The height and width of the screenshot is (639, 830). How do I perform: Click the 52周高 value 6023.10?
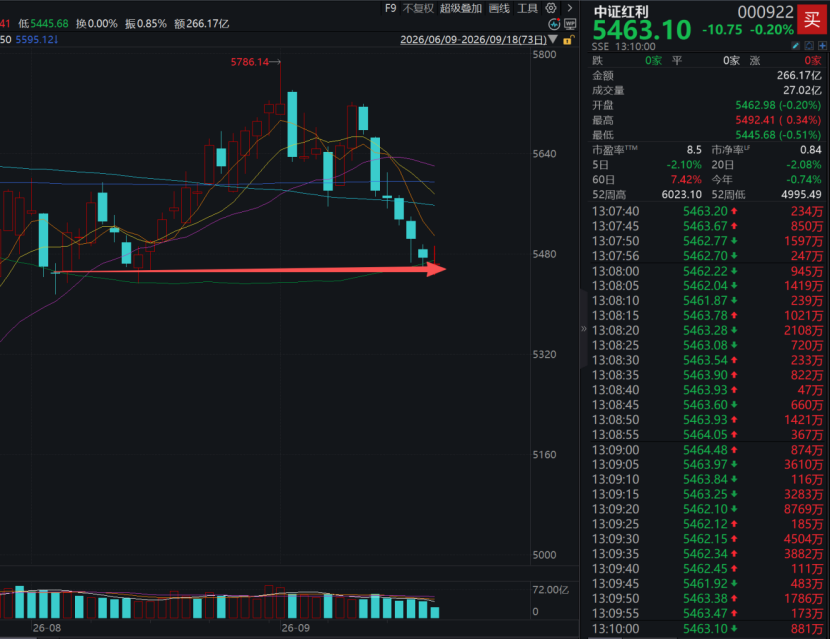click(682, 194)
